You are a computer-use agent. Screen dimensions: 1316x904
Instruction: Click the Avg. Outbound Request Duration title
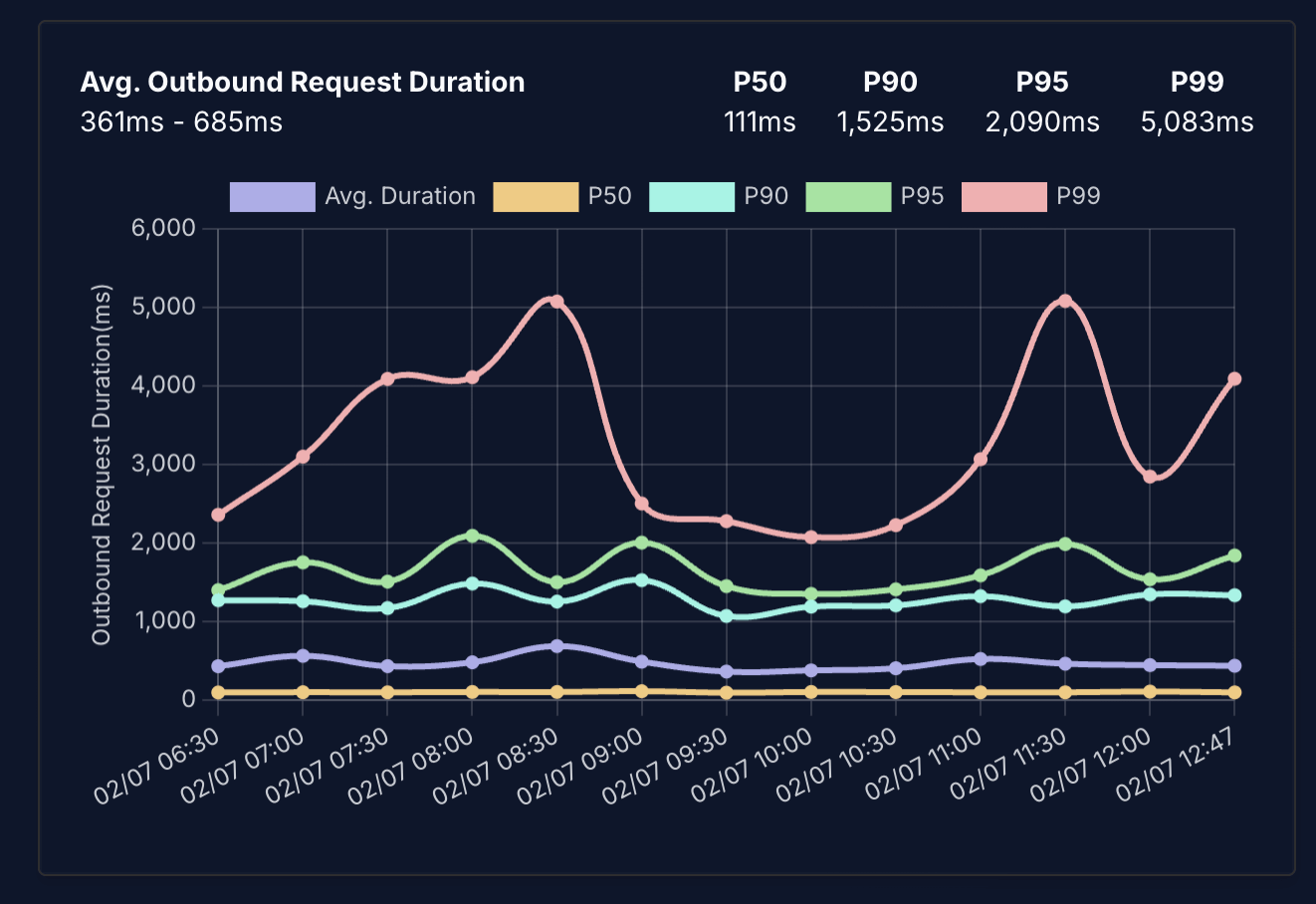(303, 82)
